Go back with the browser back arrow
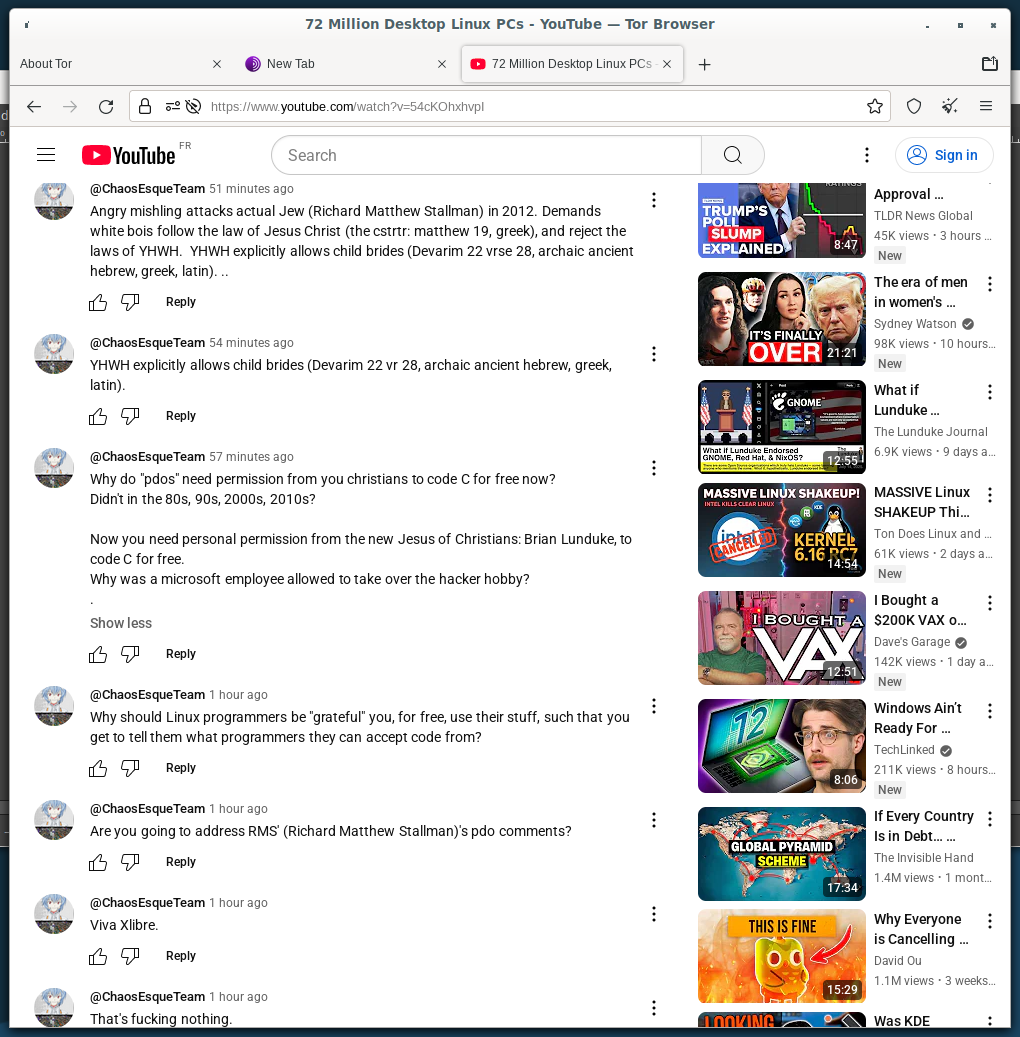Screen dimensions: 1020x1037 point(34,106)
